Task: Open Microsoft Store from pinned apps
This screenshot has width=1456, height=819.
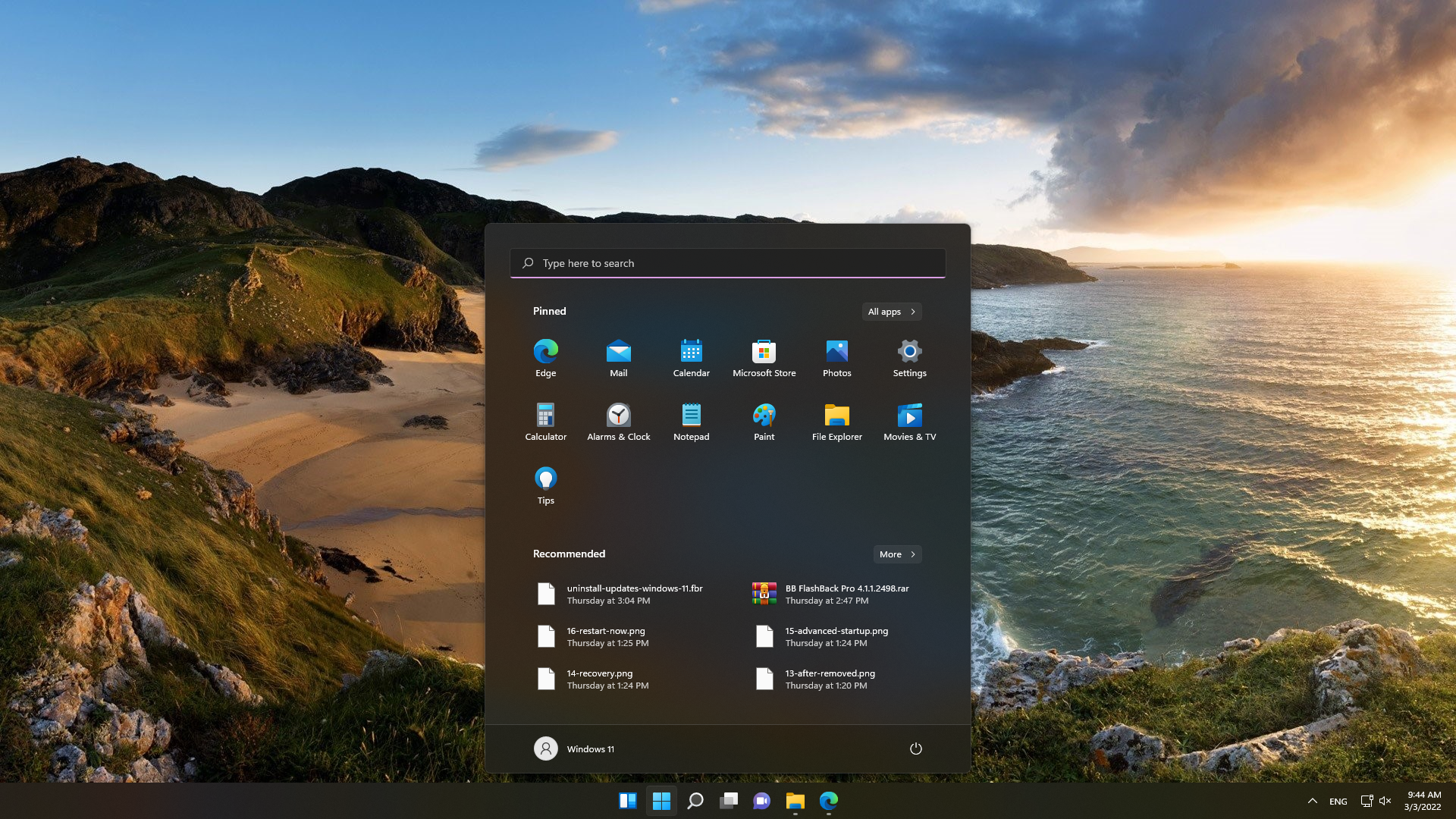Action: (x=764, y=357)
